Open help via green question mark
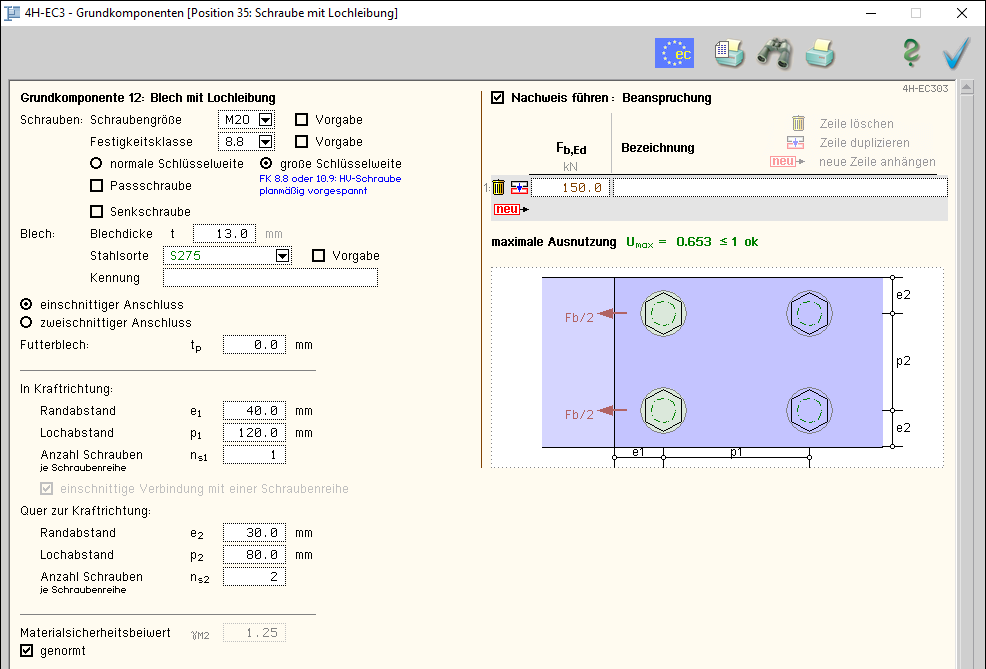The width and height of the screenshot is (986, 669). [910, 53]
